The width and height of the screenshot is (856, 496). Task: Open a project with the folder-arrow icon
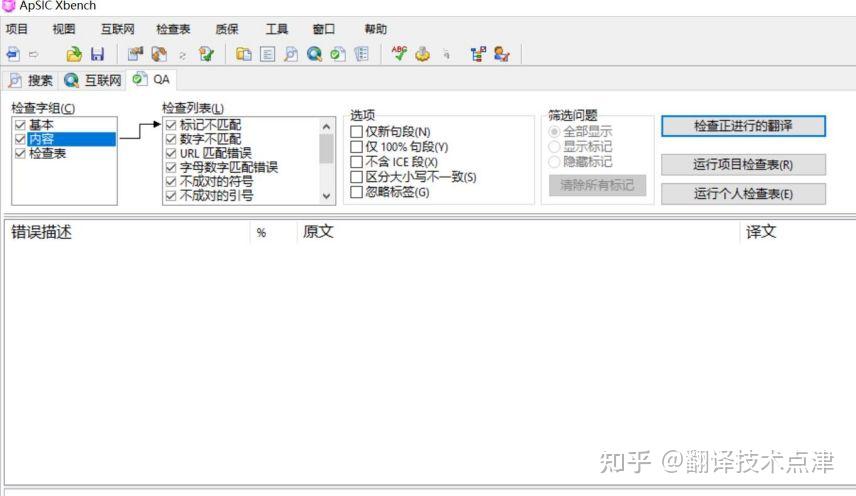(74, 54)
